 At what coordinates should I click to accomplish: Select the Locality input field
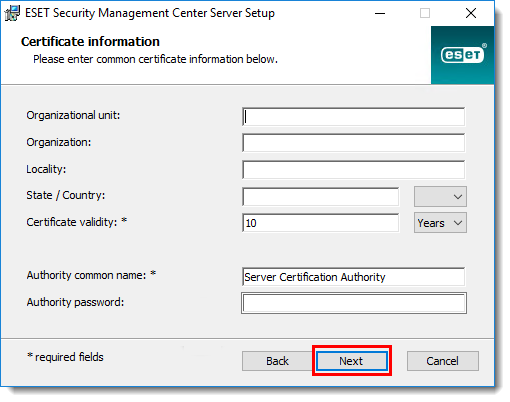(353, 170)
